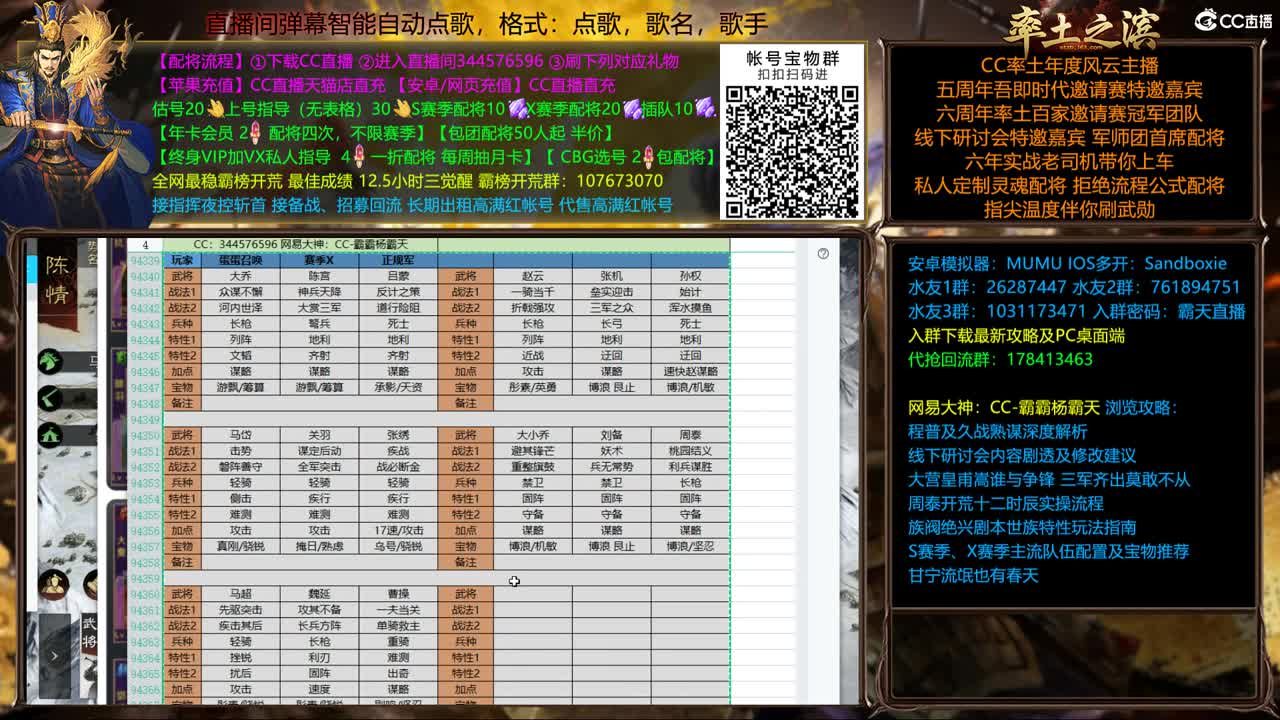This screenshot has height=720, width=1280.
Task: Select the cell 魏延
Action: point(319,594)
